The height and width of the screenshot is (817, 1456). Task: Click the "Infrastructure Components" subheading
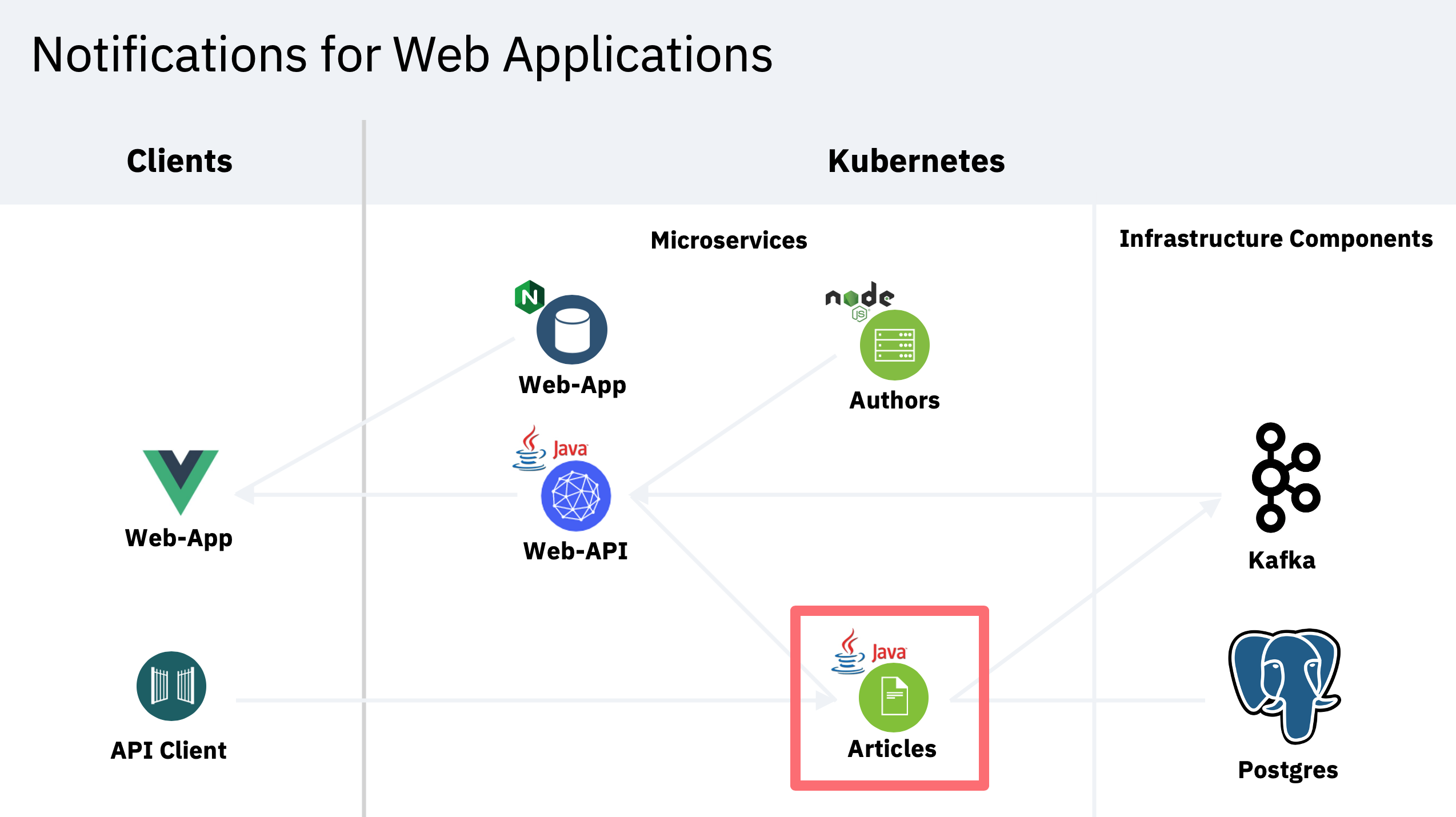1276,239
